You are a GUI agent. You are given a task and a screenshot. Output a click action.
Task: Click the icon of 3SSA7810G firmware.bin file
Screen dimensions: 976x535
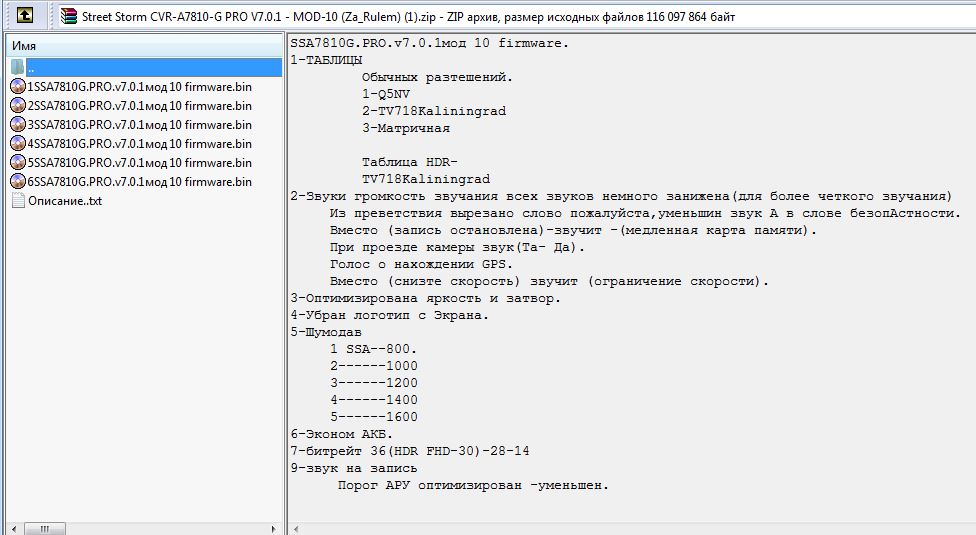pyautogui.click(x=18, y=125)
